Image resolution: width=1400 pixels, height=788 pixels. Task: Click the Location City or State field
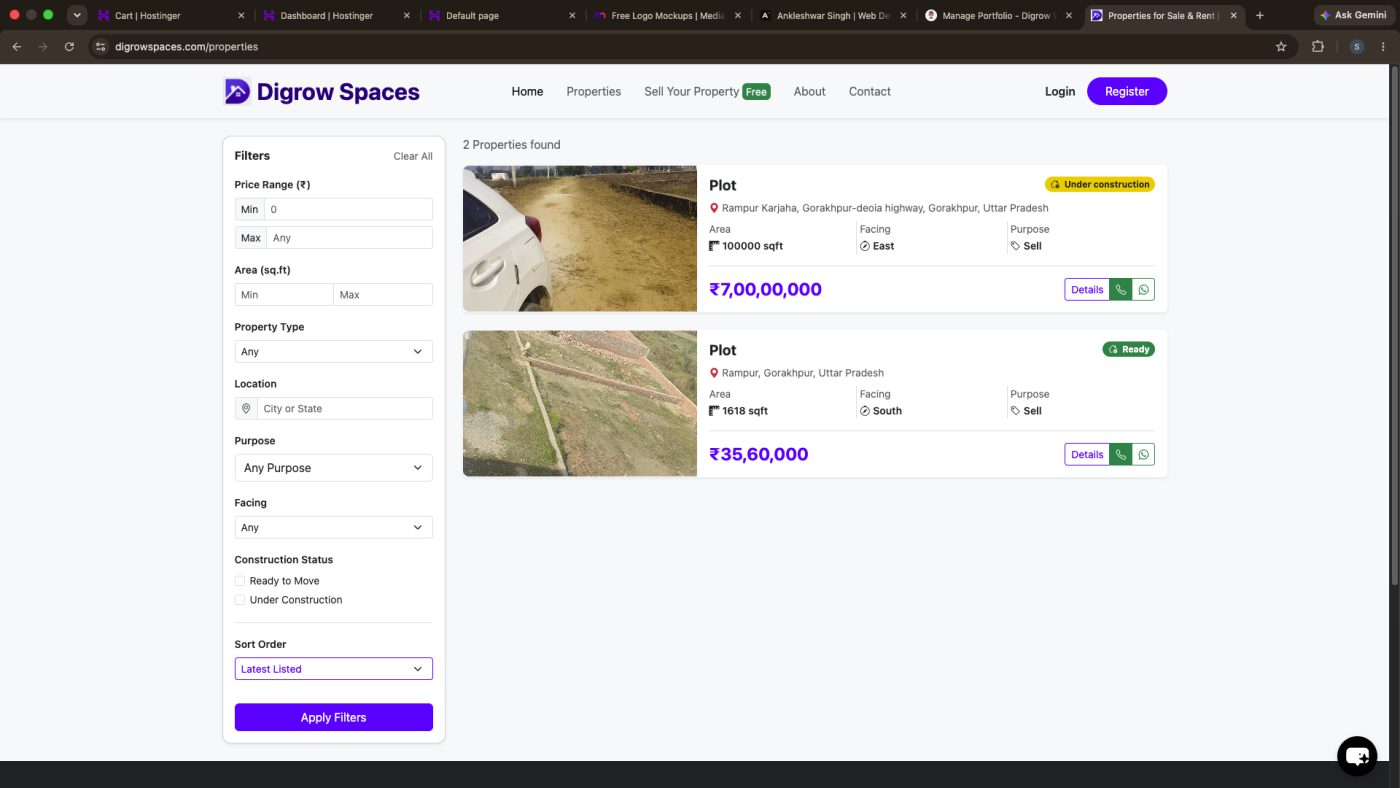click(x=345, y=409)
